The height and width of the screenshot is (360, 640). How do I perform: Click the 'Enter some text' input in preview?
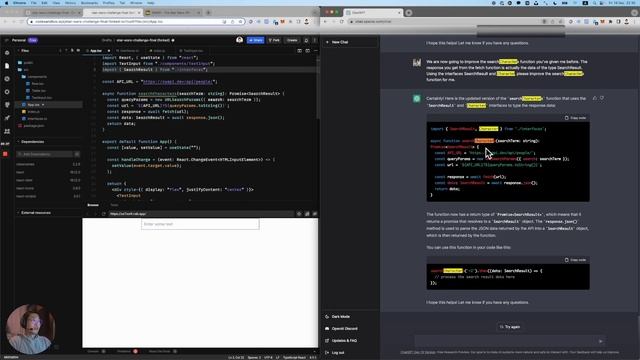point(200,224)
